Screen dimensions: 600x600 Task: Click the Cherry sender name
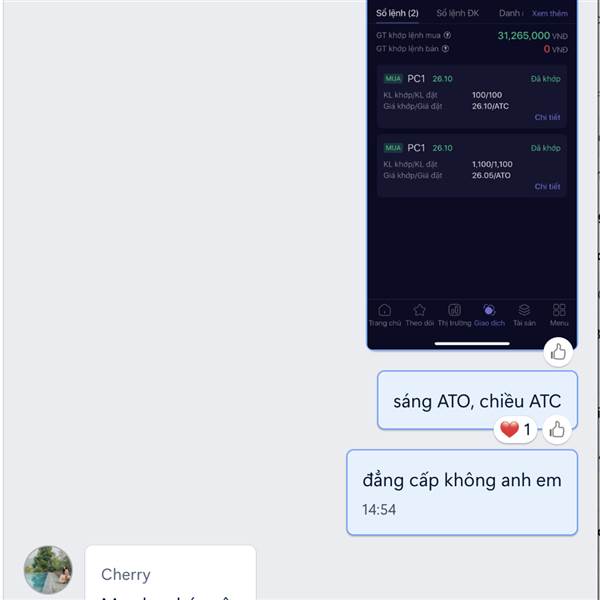click(126, 574)
